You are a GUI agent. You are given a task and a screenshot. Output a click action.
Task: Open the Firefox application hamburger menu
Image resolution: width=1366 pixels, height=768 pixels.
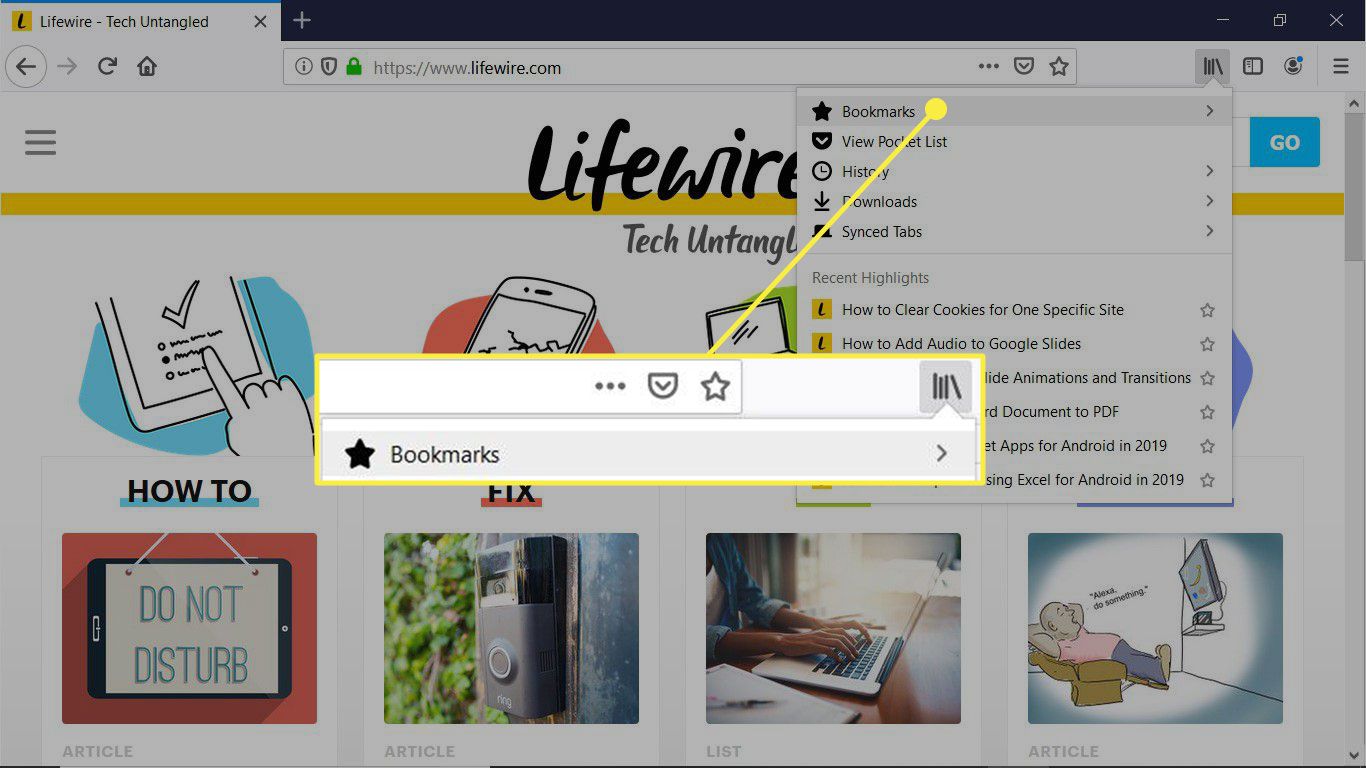coord(1341,67)
